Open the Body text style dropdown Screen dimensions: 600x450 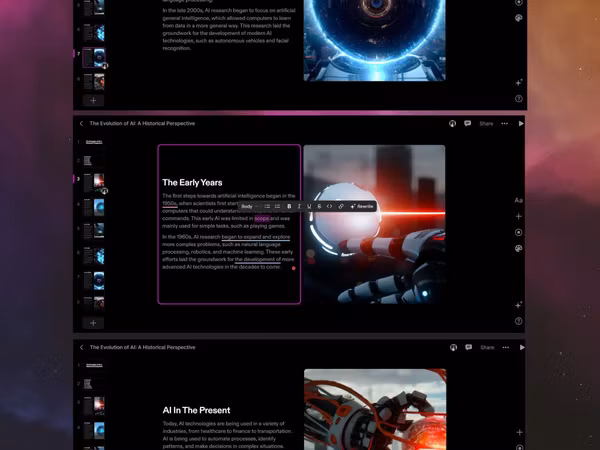(249, 206)
